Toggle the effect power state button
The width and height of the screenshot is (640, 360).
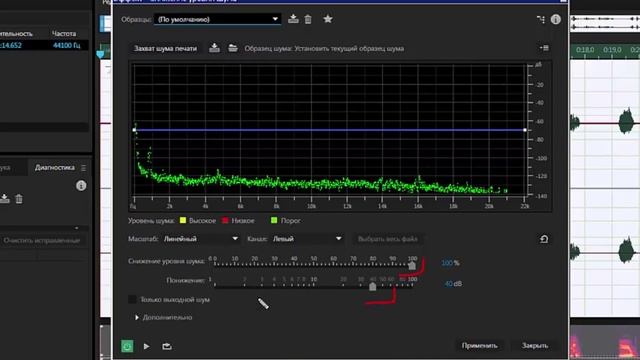click(127, 346)
